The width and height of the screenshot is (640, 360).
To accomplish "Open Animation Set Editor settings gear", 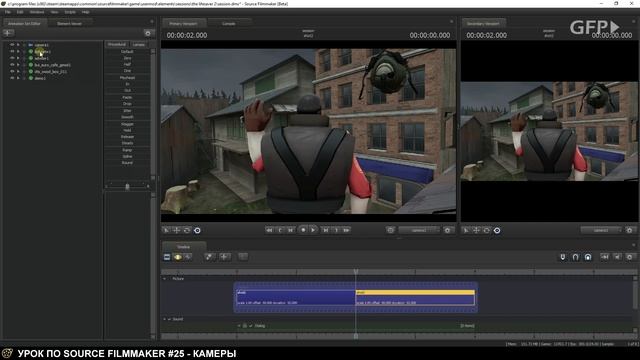I will 148,33.
